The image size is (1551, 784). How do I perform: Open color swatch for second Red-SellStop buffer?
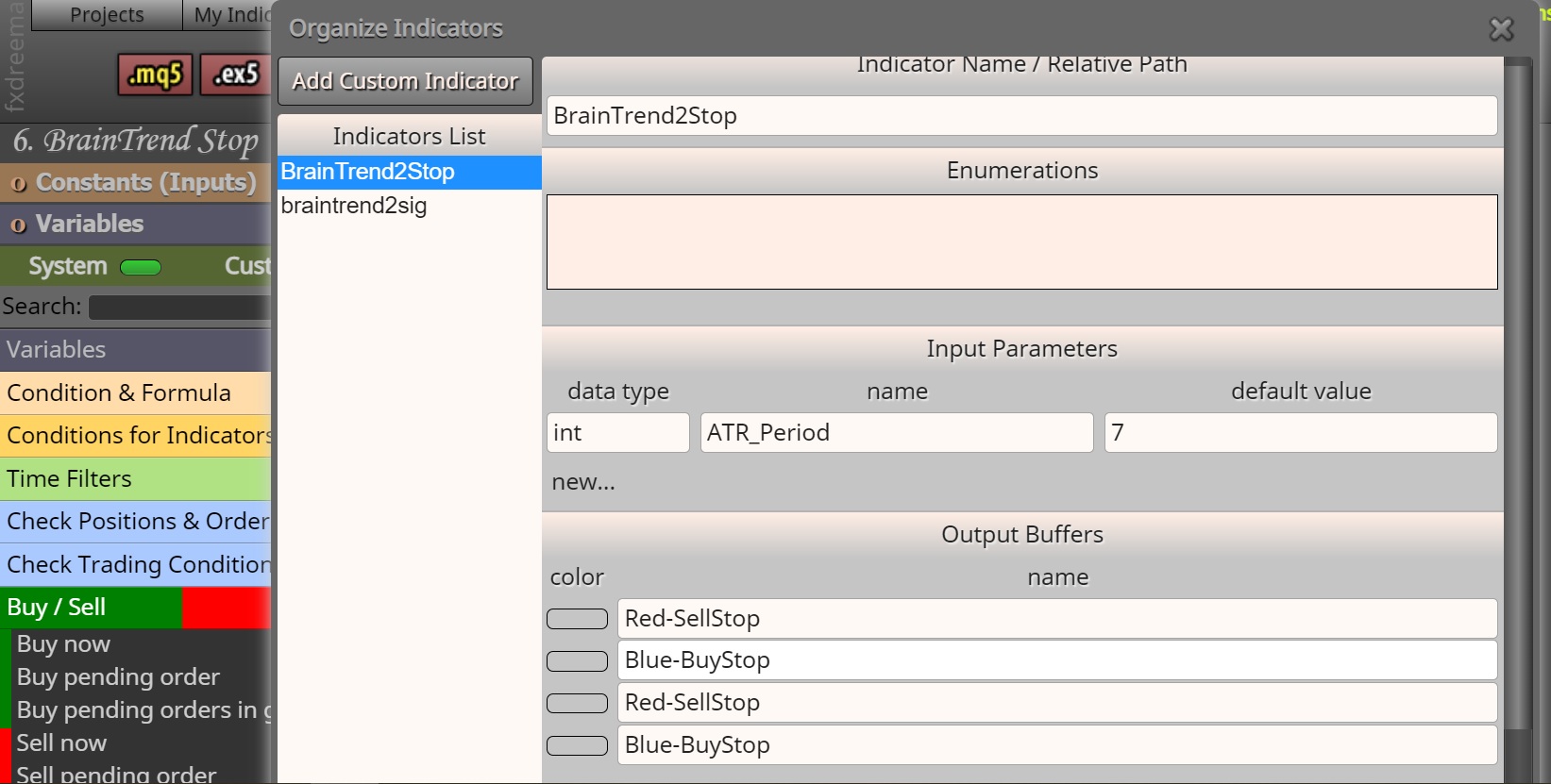pyautogui.click(x=577, y=703)
